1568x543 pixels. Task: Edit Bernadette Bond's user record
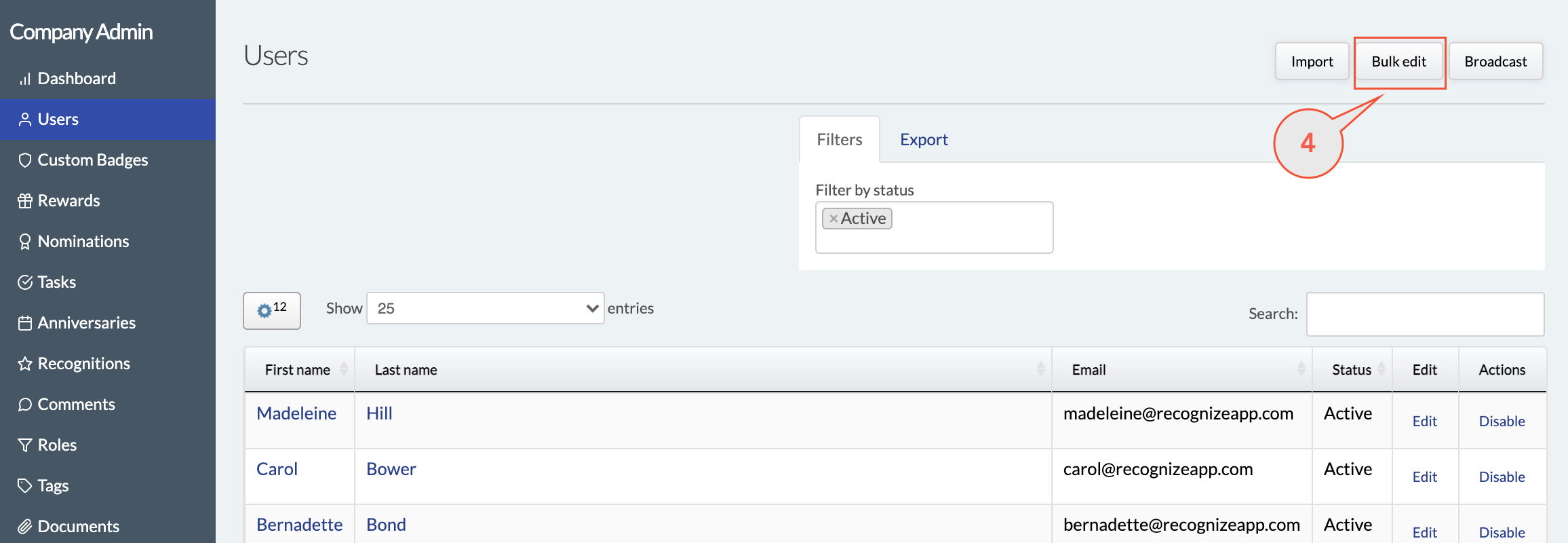pyautogui.click(x=1424, y=533)
